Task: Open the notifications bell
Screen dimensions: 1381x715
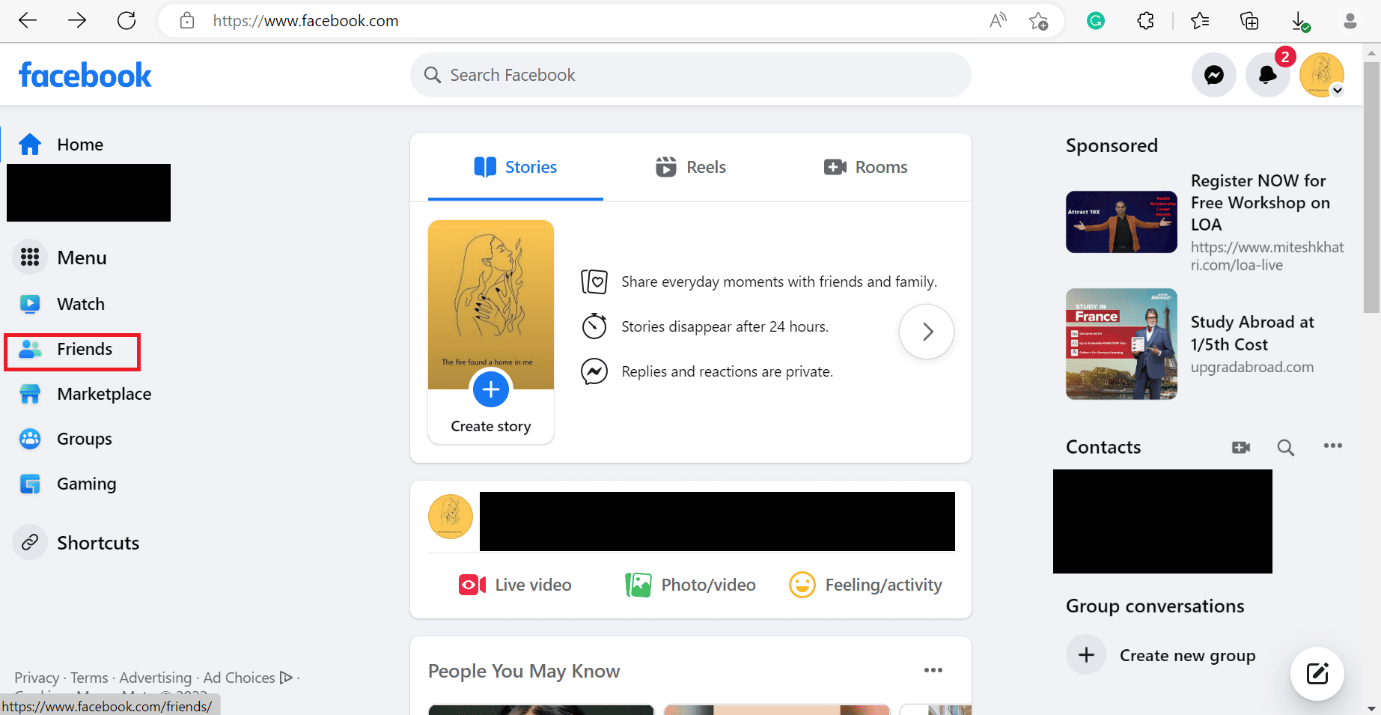Action: (x=1267, y=75)
